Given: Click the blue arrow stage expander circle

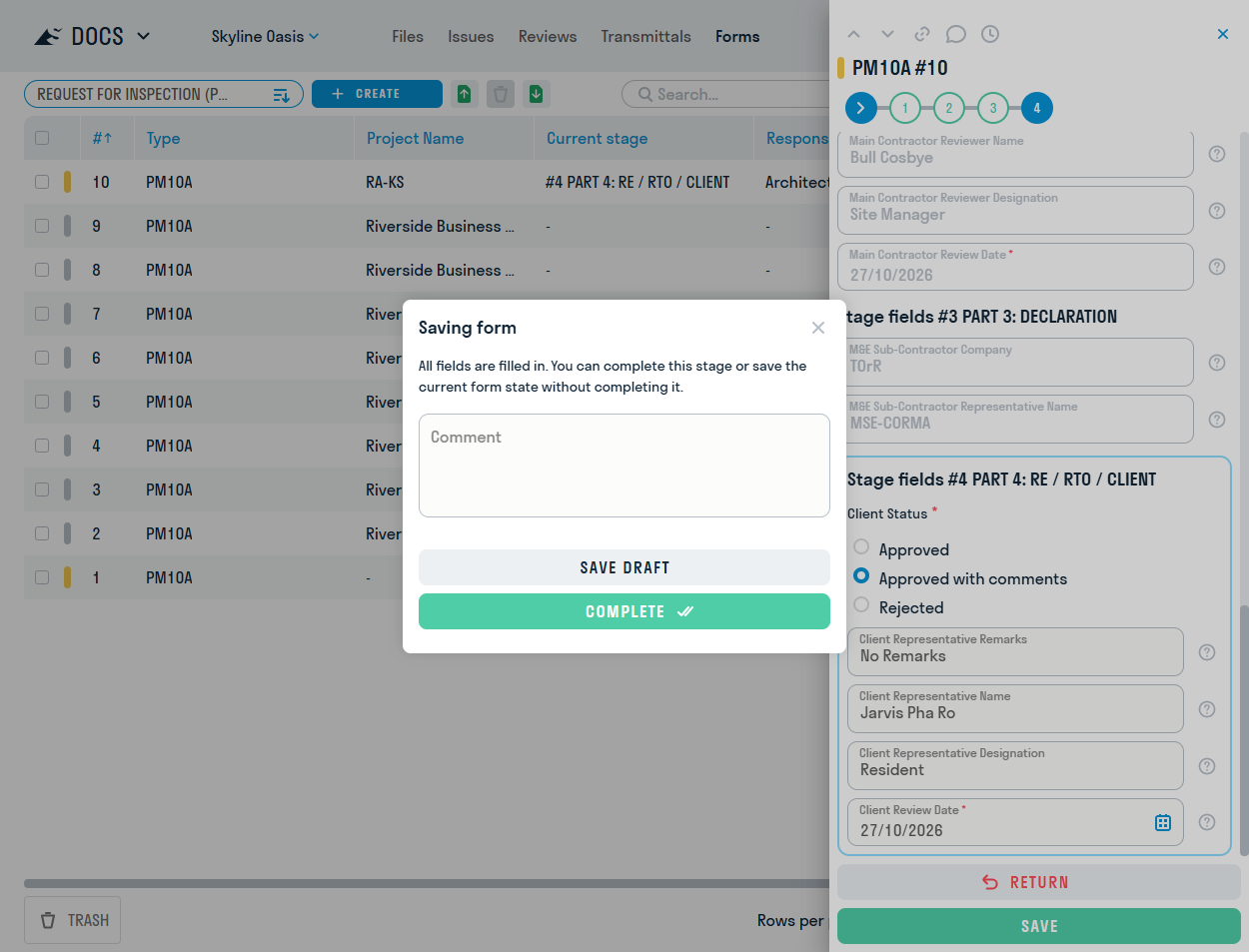Looking at the screenshot, I should tap(861, 108).
